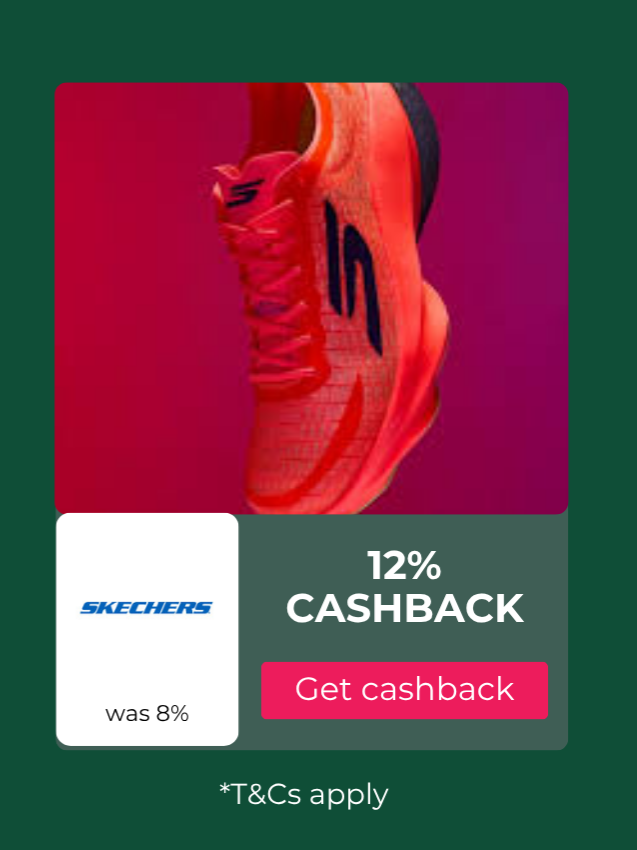Click the crimson backdrop beside the shoe laces
Viewport: 637px width, 850px height.
point(136,298)
